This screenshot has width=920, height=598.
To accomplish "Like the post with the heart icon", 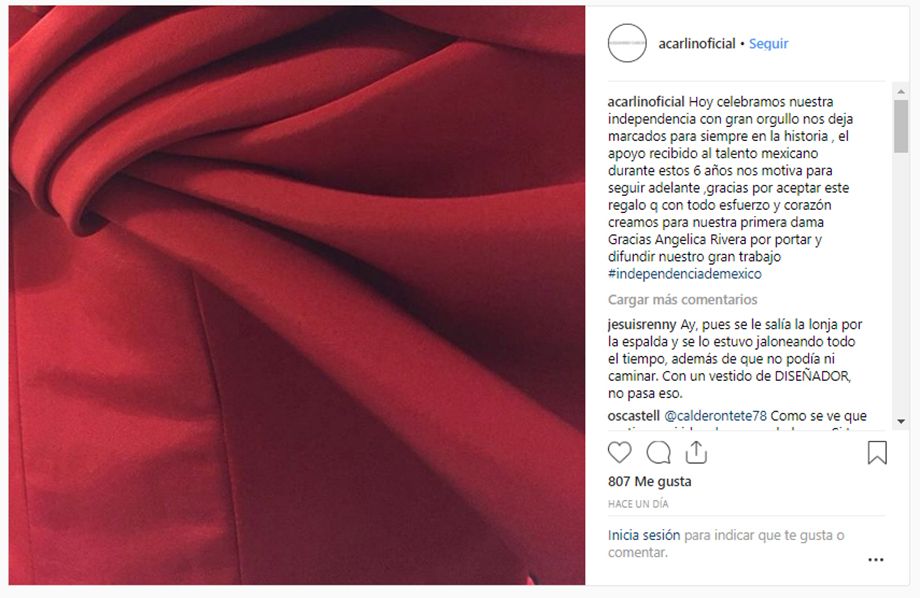I will (619, 453).
